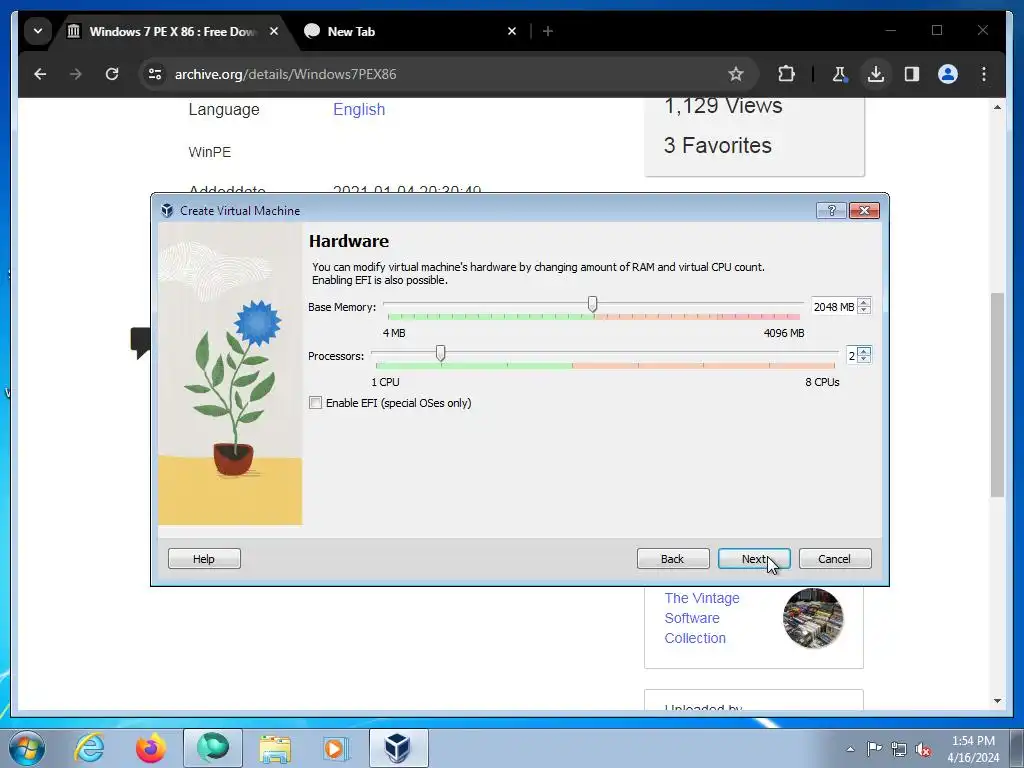
Task: Click the Base Memory 2048 MB field
Action: 833,306
